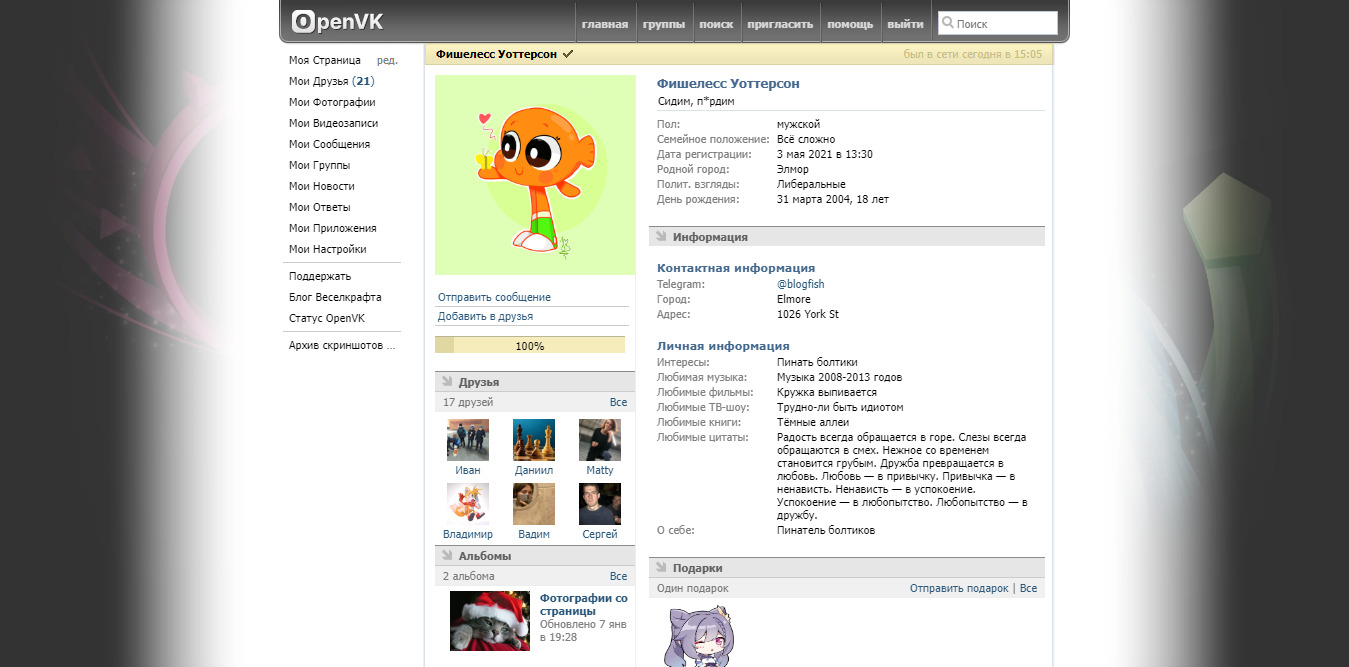Open the группы menu item

tap(664, 24)
